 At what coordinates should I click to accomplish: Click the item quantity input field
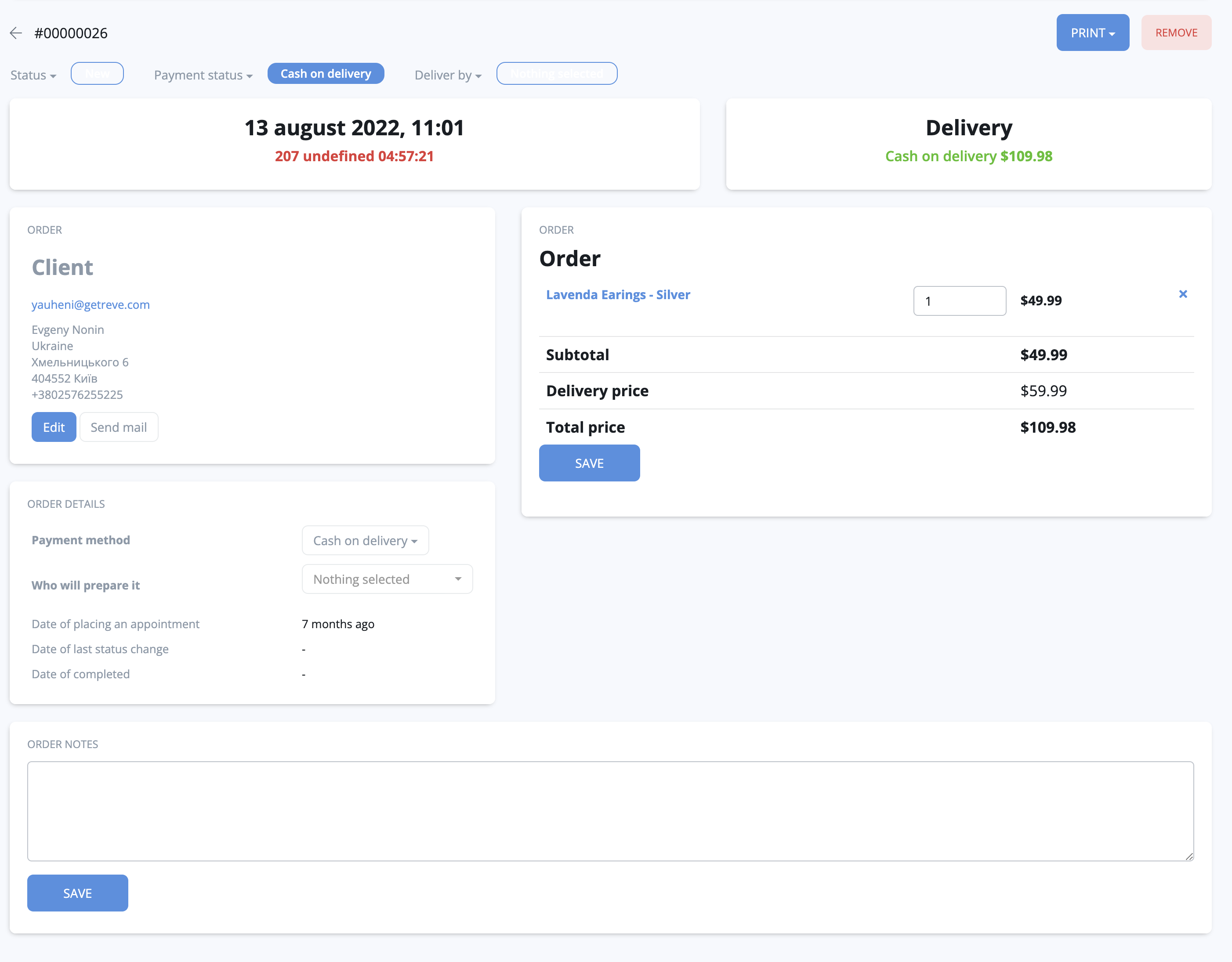(959, 301)
